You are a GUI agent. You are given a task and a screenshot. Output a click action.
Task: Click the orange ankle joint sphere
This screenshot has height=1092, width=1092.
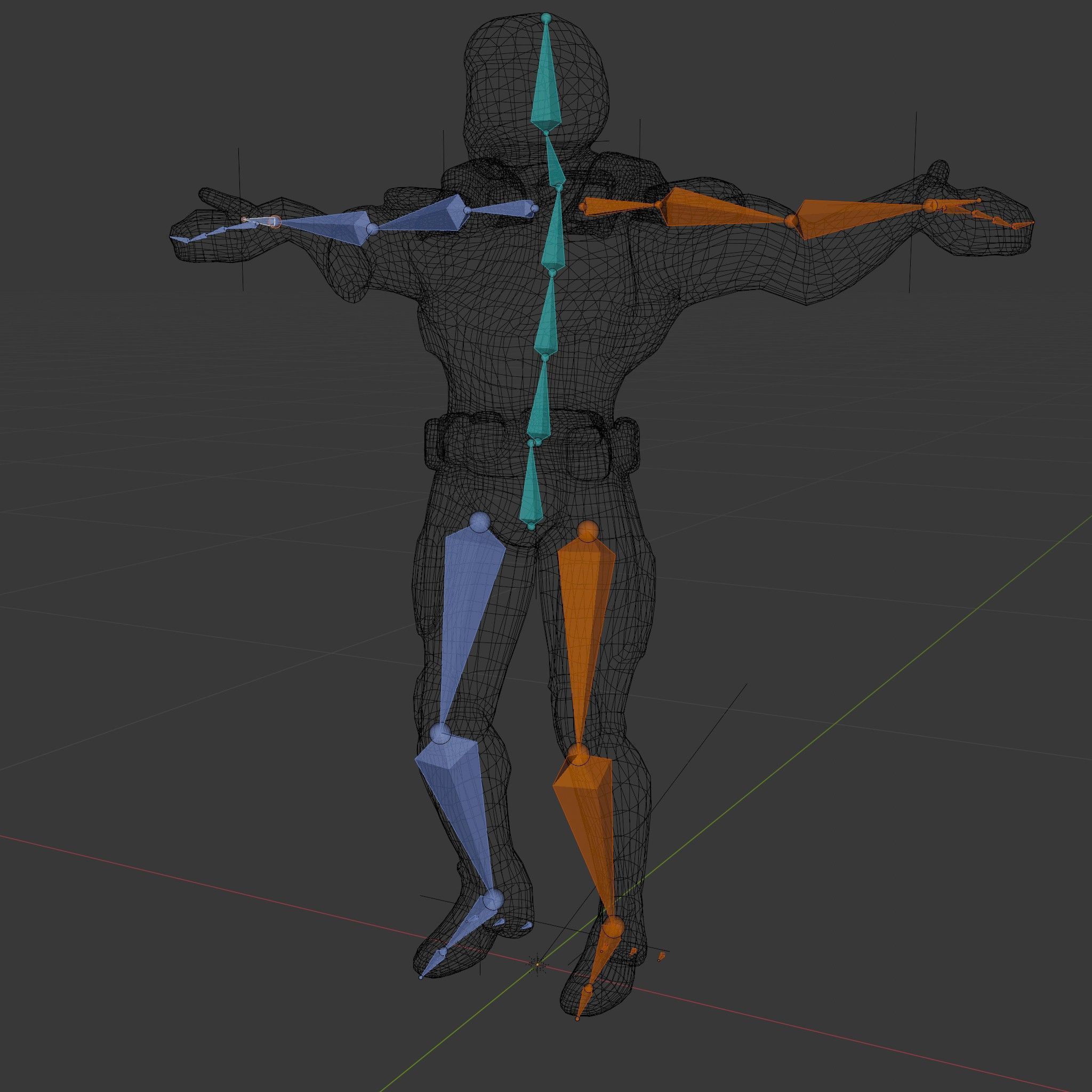(x=613, y=927)
